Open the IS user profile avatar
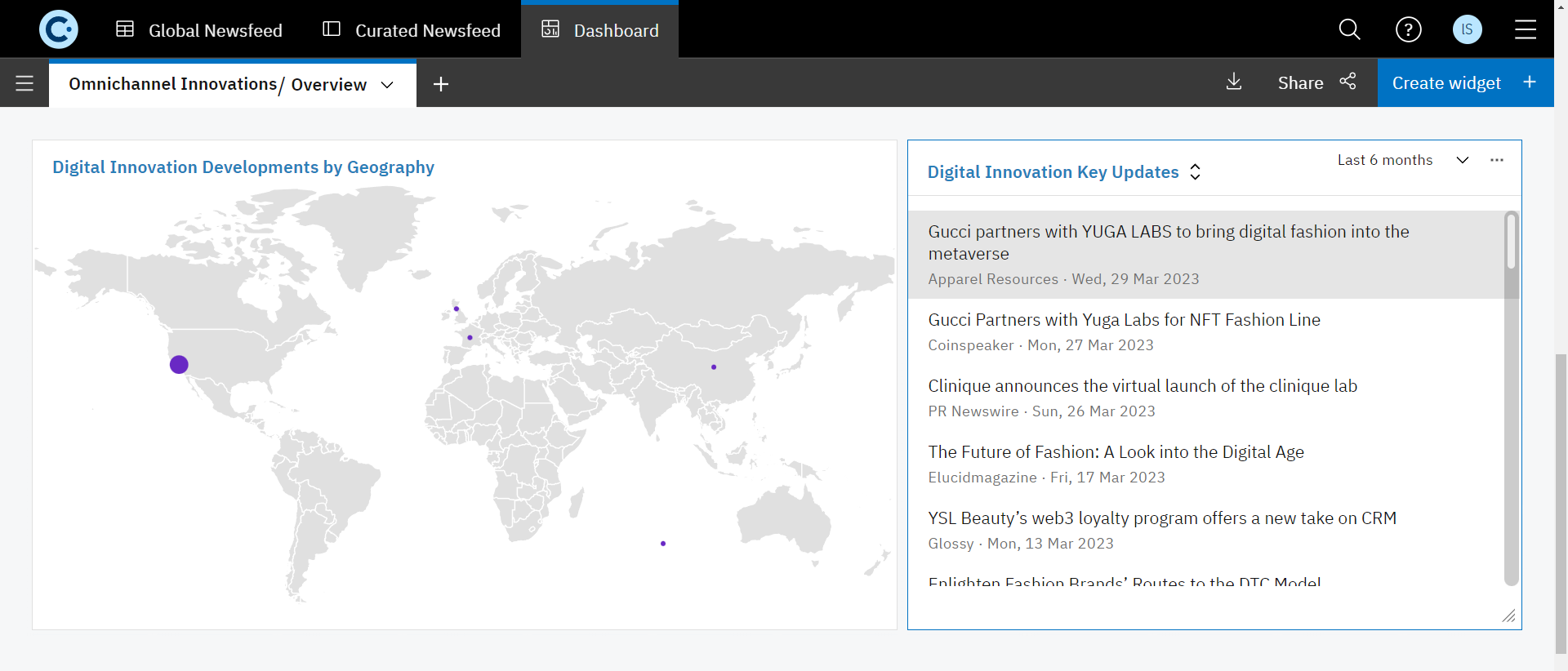The height and width of the screenshot is (671, 1568). tap(1467, 30)
